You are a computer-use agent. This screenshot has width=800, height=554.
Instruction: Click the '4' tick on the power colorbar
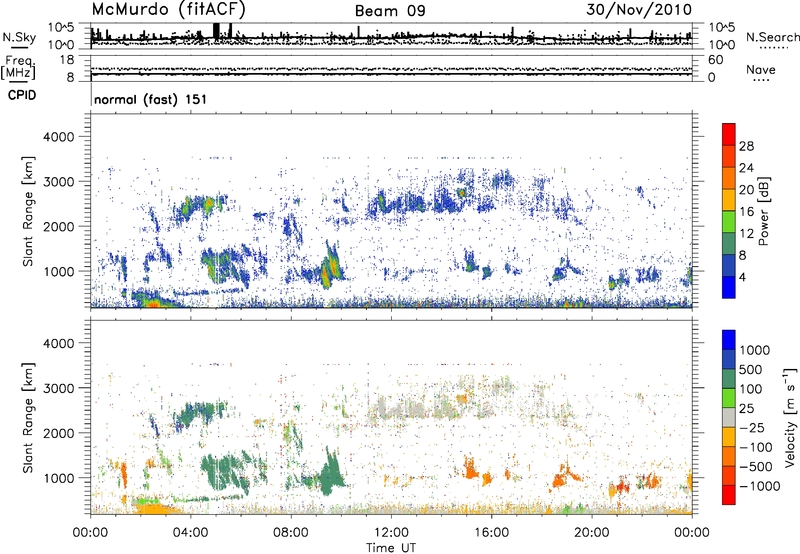click(x=743, y=277)
